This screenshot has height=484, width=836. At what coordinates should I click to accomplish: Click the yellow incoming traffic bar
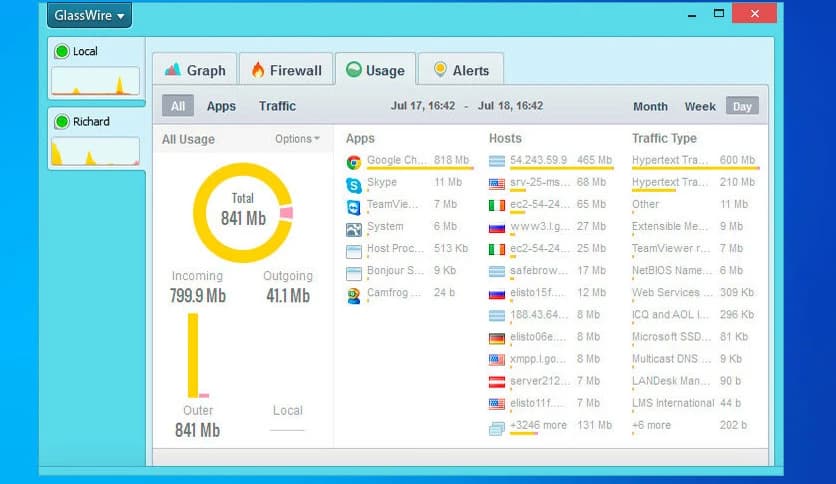tap(192, 356)
